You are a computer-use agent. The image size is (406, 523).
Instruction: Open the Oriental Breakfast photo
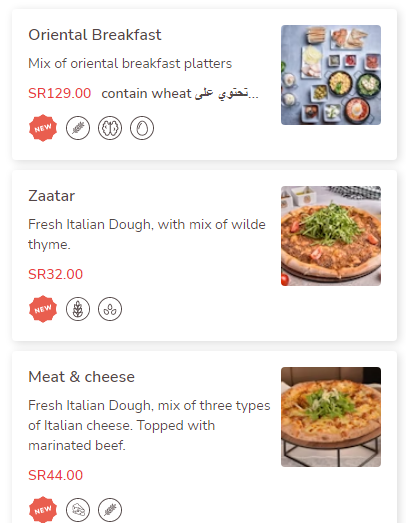pos(331,75)
